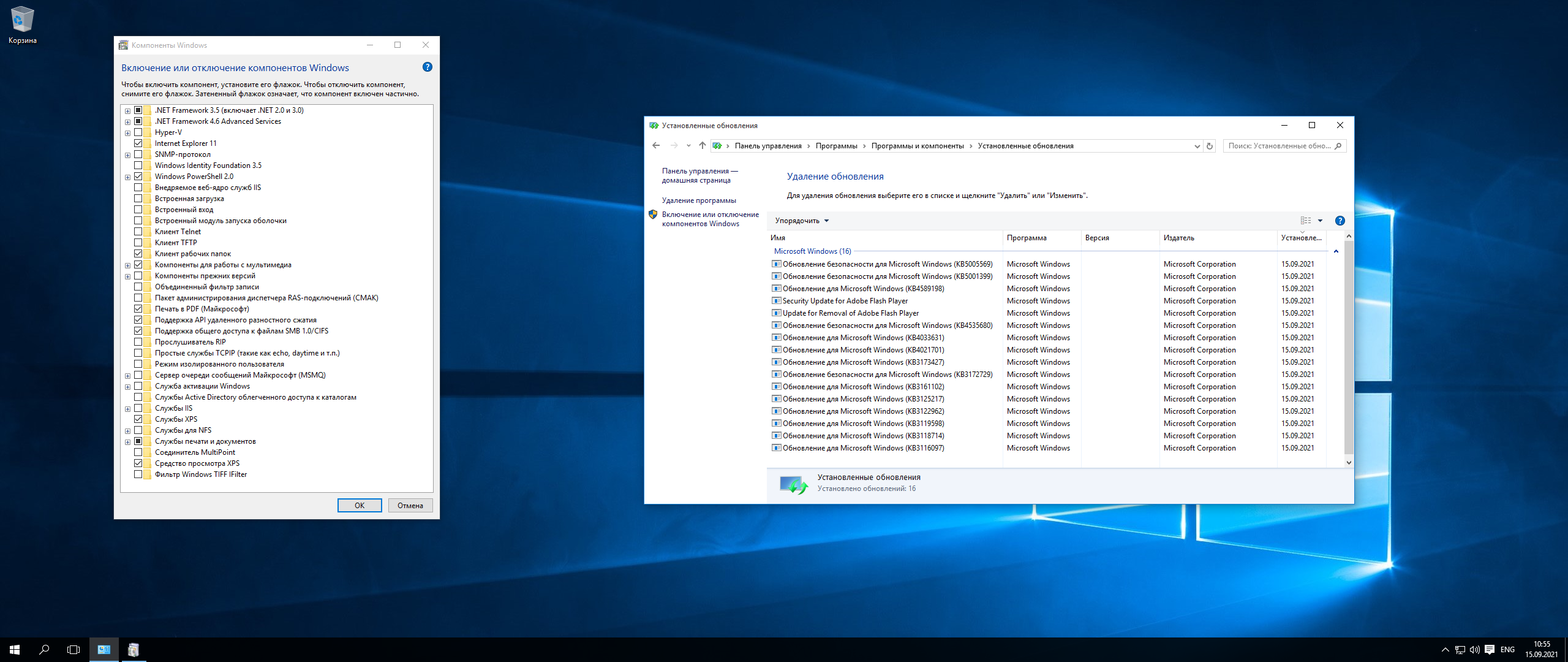Viewport: 1568px width, 662px height.
Task: Open the Windows Start menu
Action: pyautogui.click(x=15, y=650)
